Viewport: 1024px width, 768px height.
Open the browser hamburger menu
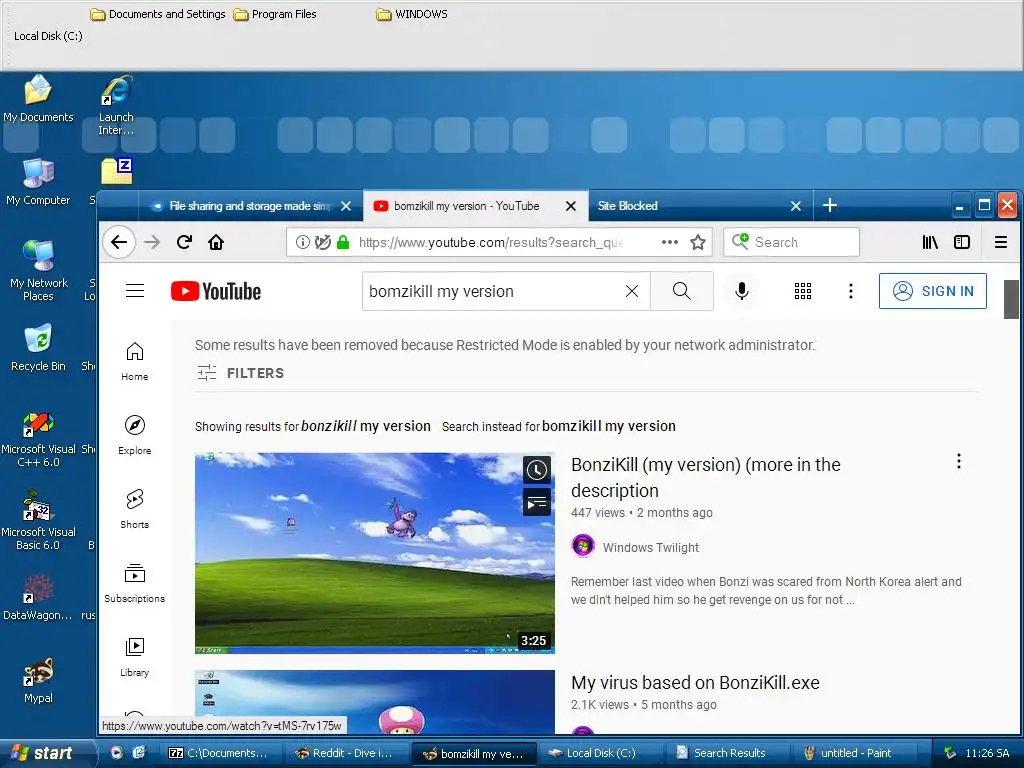pos(1000,242)
